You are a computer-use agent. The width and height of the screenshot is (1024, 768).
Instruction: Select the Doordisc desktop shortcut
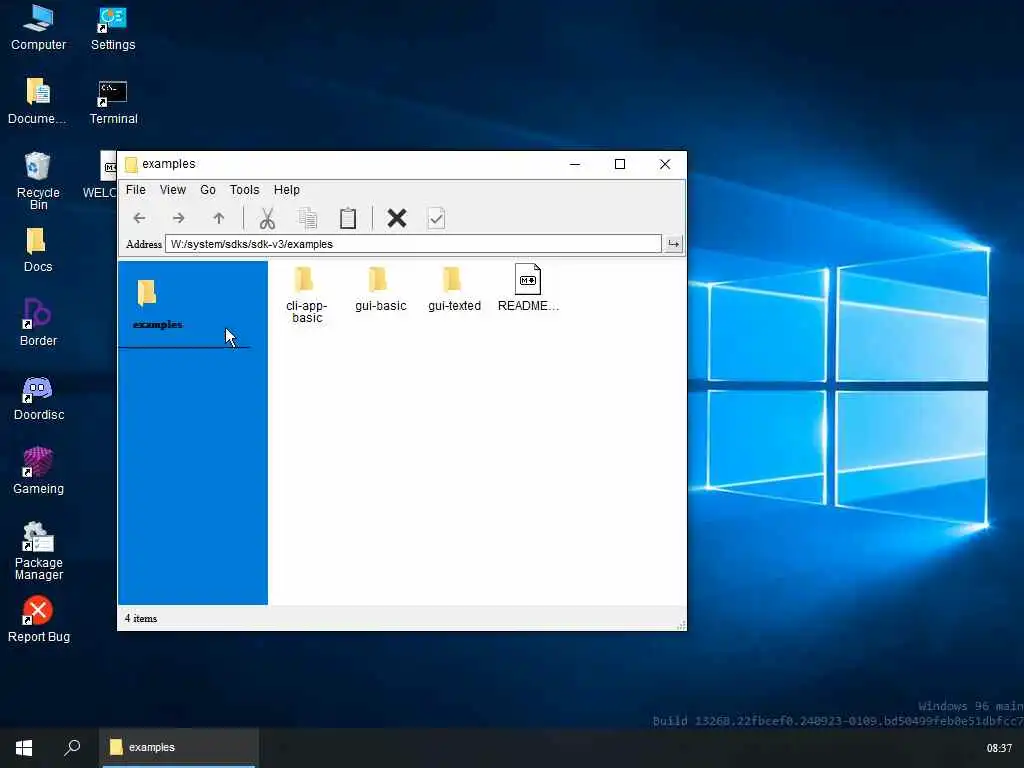[39, 397]
